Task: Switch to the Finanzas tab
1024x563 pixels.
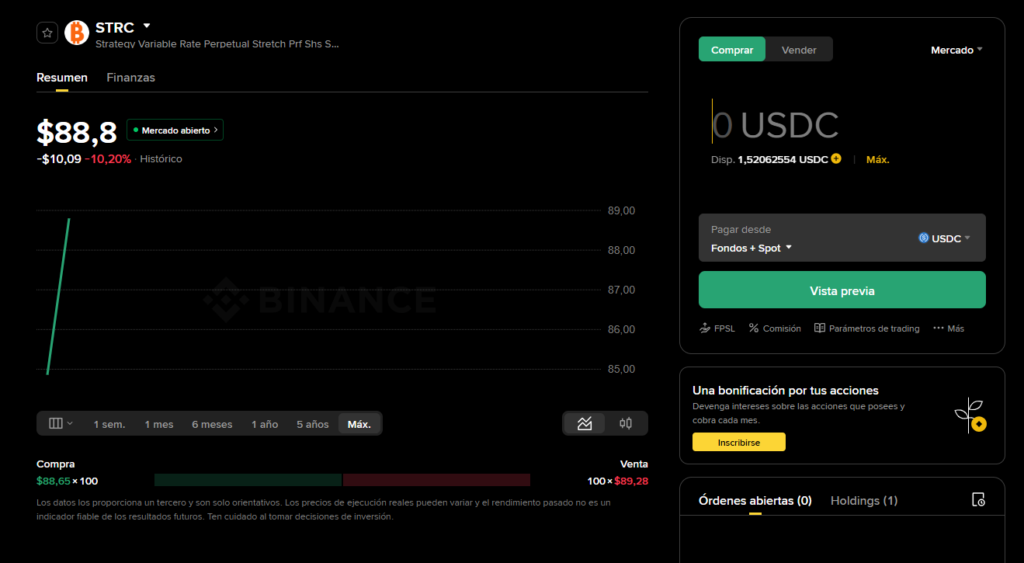Action: tap(131, 78)
